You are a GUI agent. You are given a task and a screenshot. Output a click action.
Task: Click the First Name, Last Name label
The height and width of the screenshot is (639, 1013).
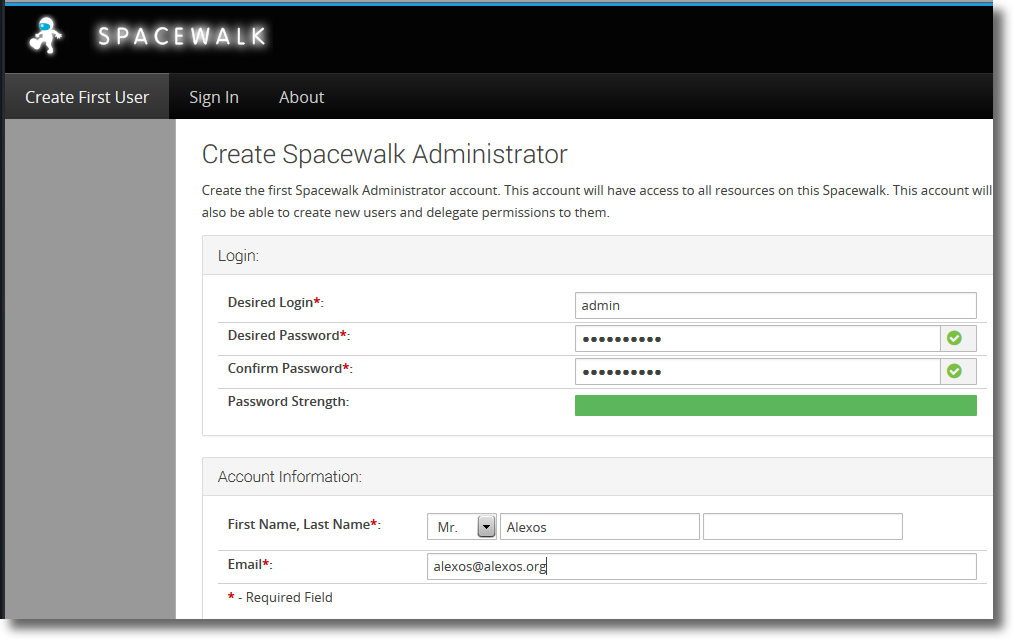click(x=304, y=525)
